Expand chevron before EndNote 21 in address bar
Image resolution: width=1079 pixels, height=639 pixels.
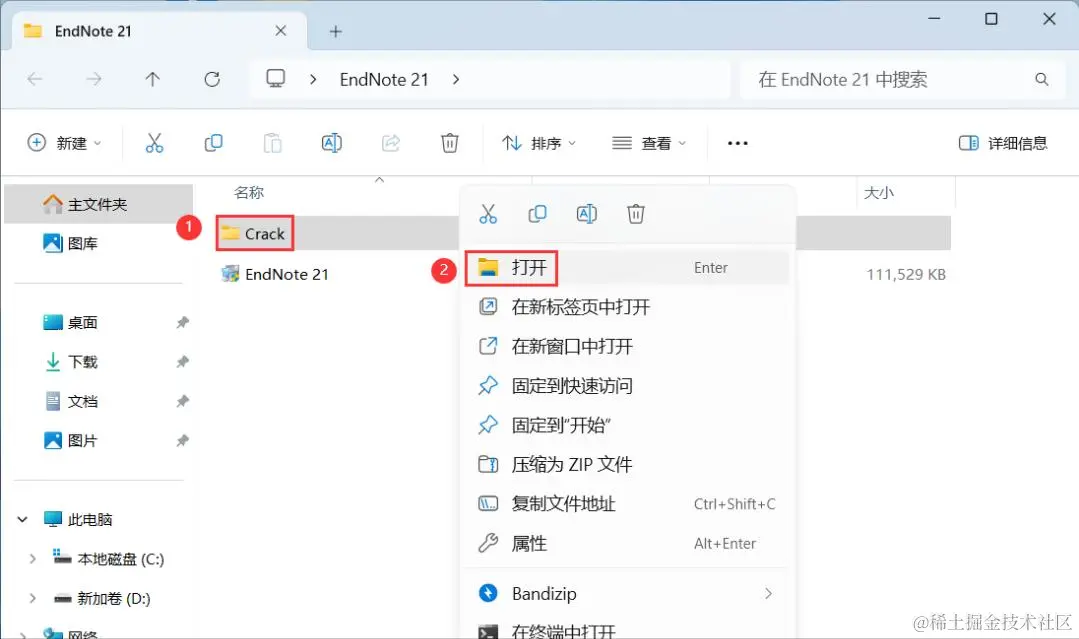click(313, 79)
